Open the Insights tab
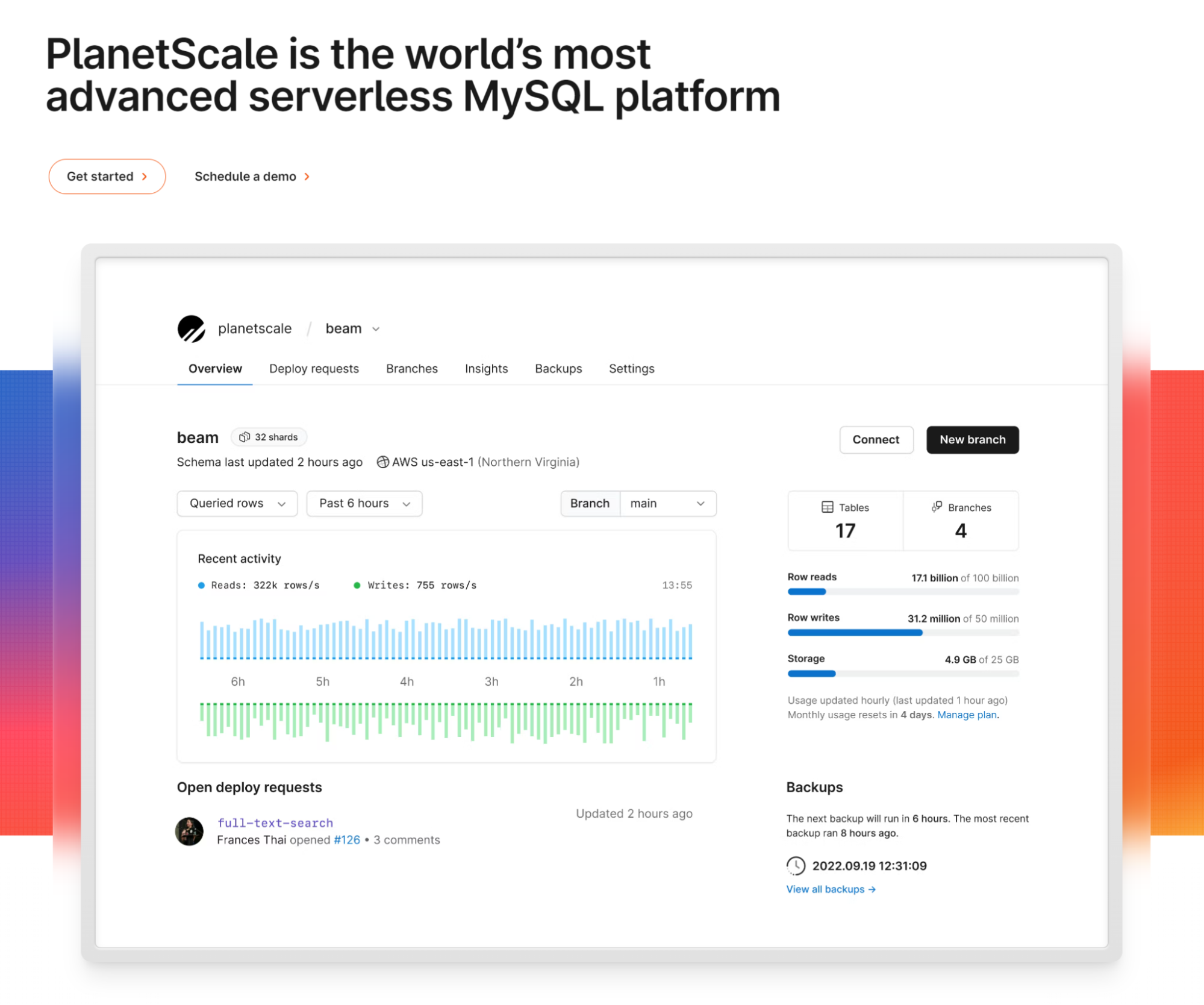The width and height of the screenshot is (1204, 1005). (x=486, y=369)
